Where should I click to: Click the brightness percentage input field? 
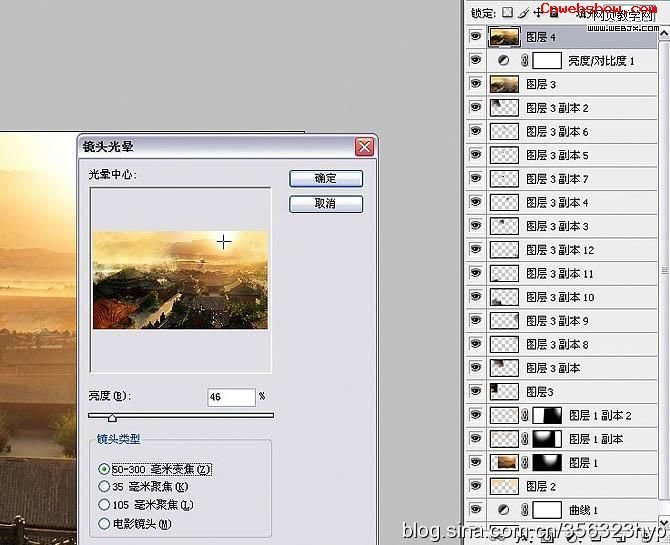[231, 397]
